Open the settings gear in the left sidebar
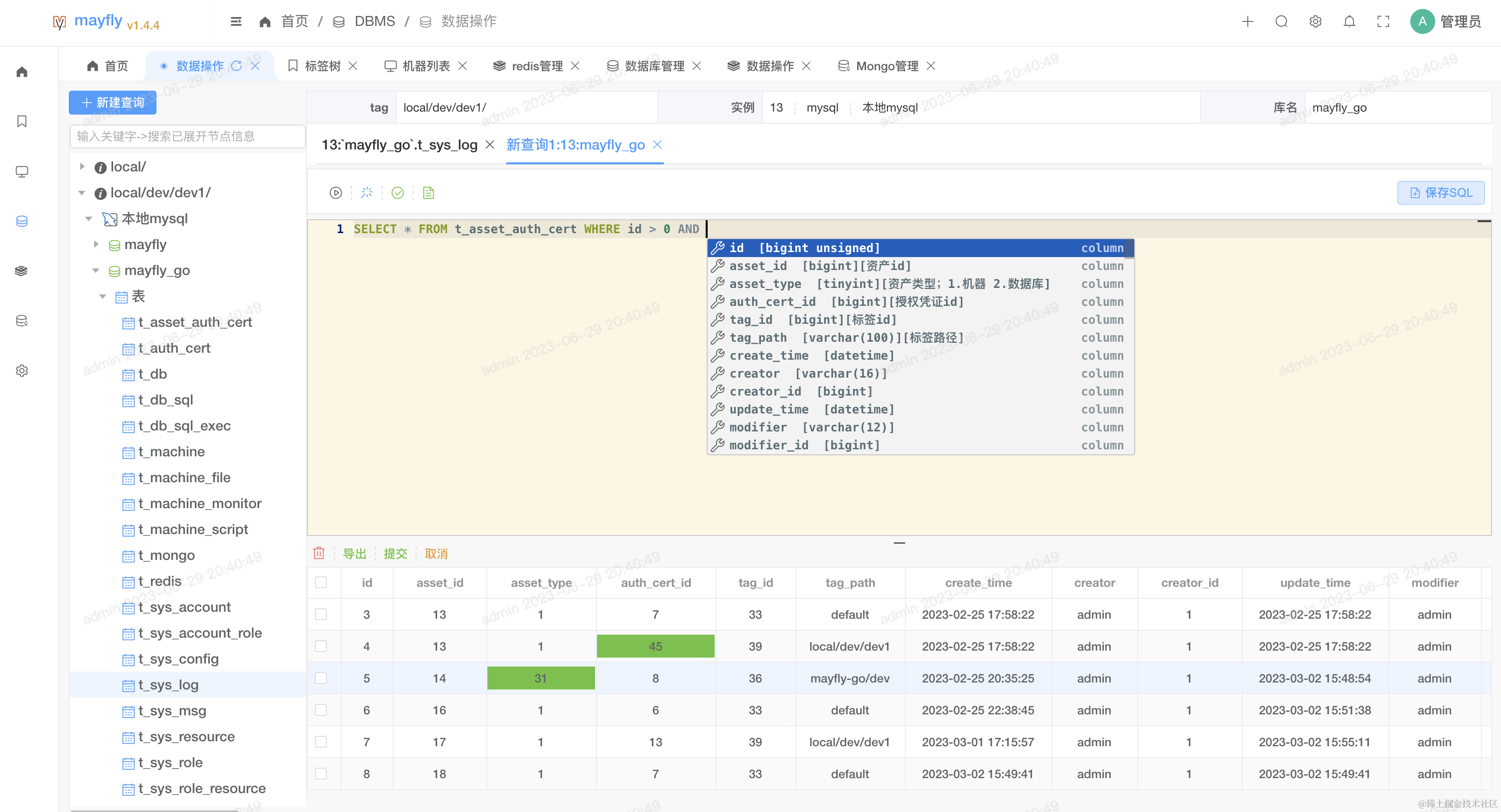The width and height of the screenshot is (1501, 812). pyautogui.click(x=22, y=371)
